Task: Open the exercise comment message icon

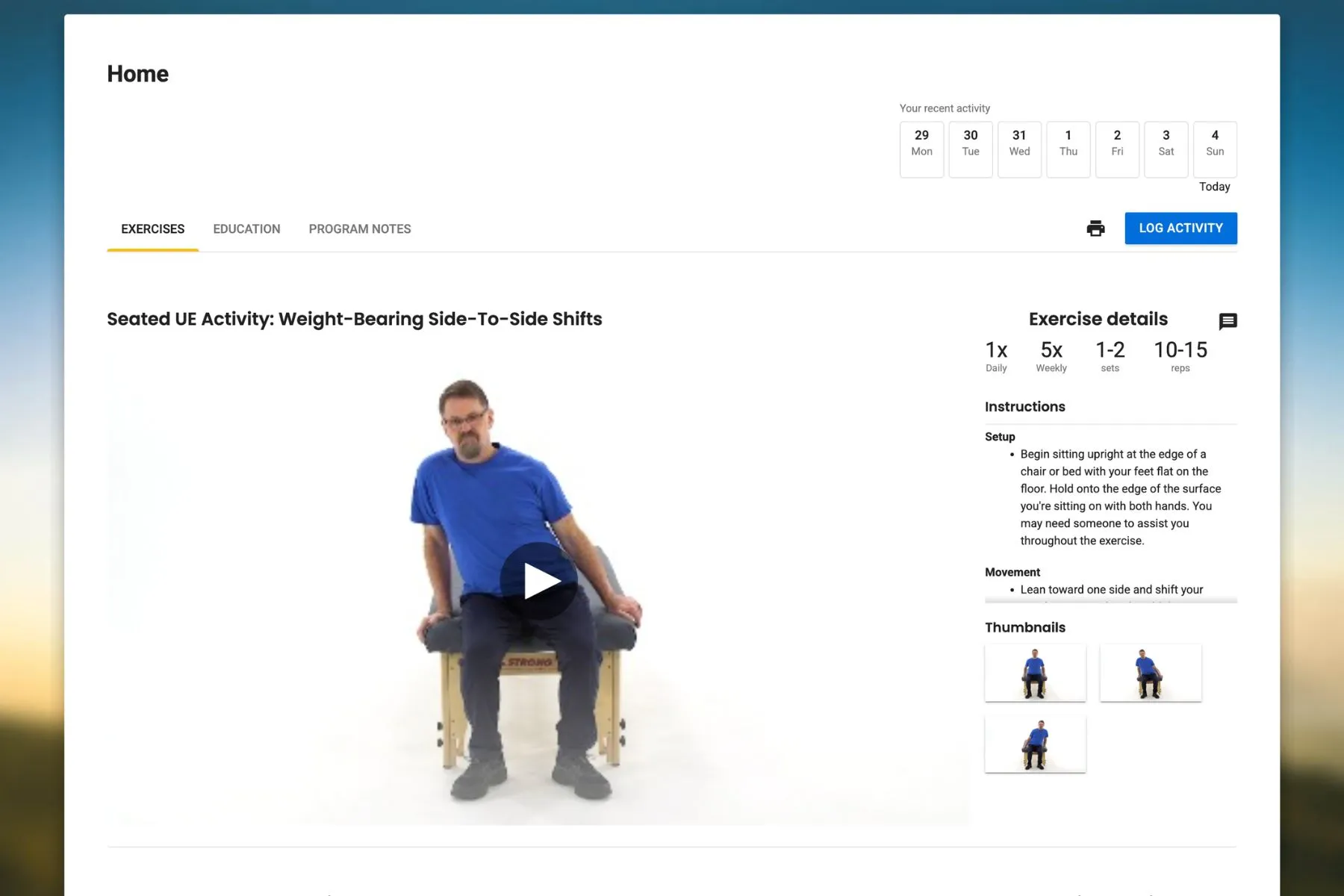Action: tap(1228, 321)
